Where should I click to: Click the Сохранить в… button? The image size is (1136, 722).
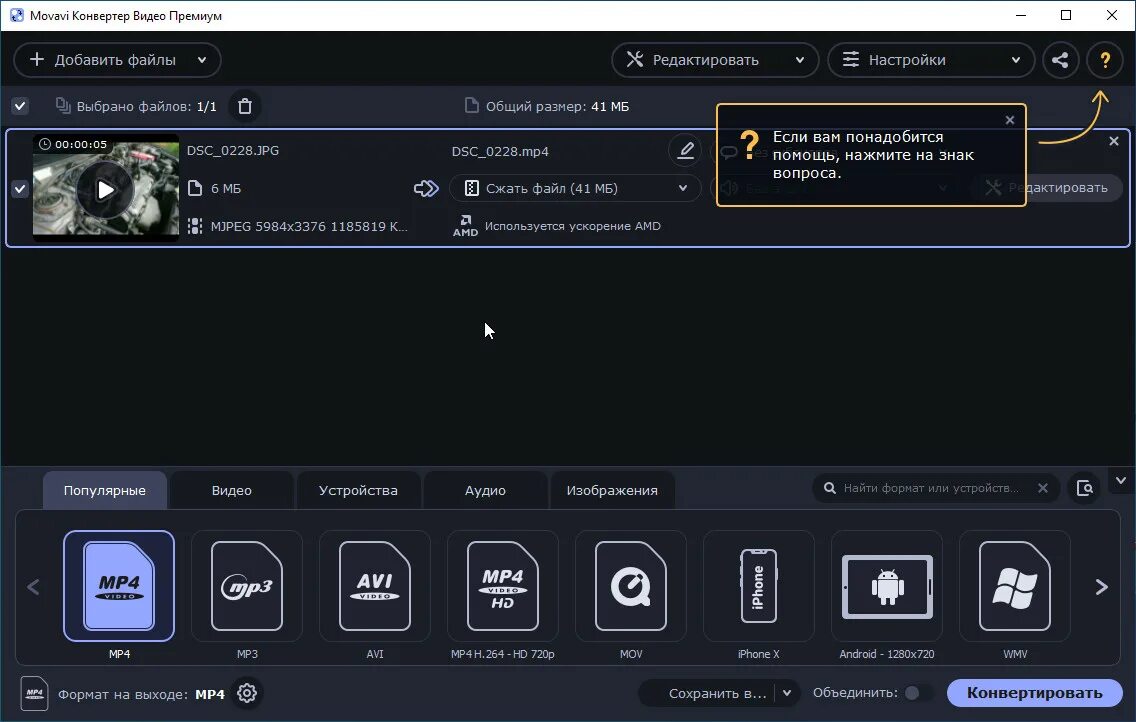(717, 694)
